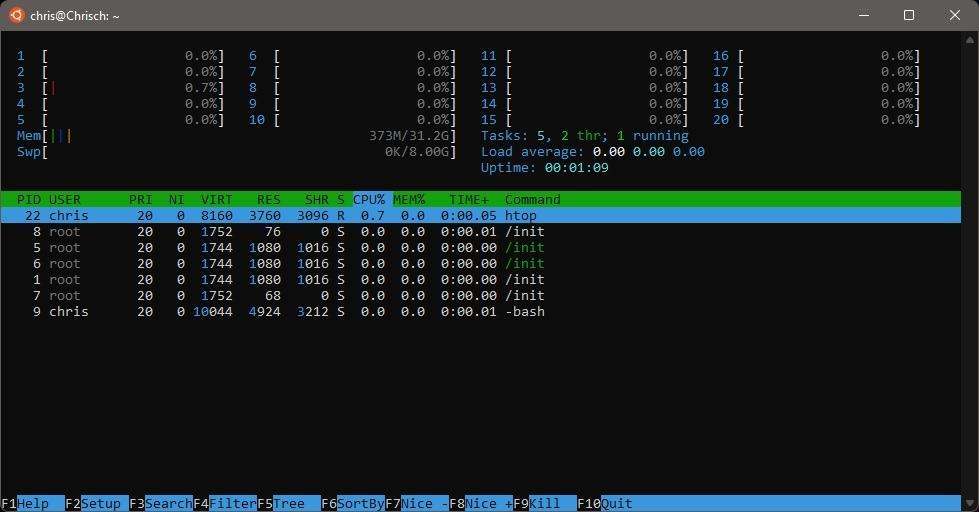Click the CPU 20 meter bar
This screenshot has height=512, width=979.
(817, 119)
